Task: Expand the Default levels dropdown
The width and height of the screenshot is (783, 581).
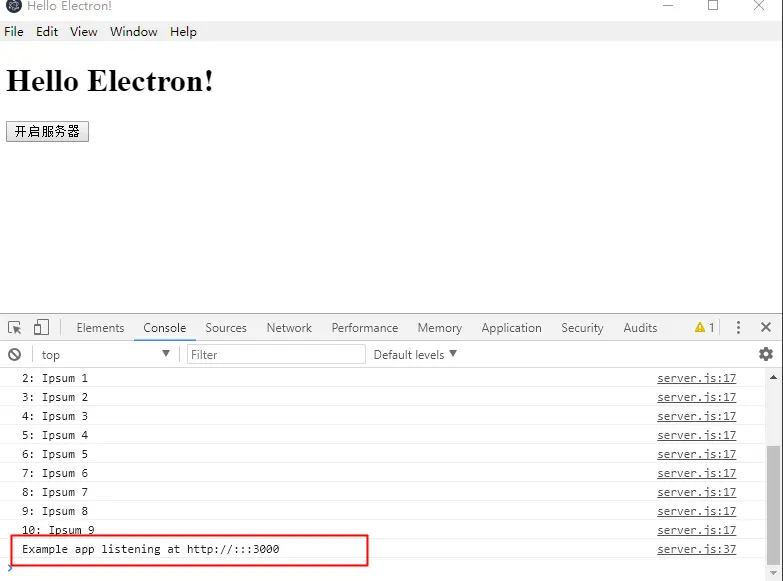Action: click(415, 355)
